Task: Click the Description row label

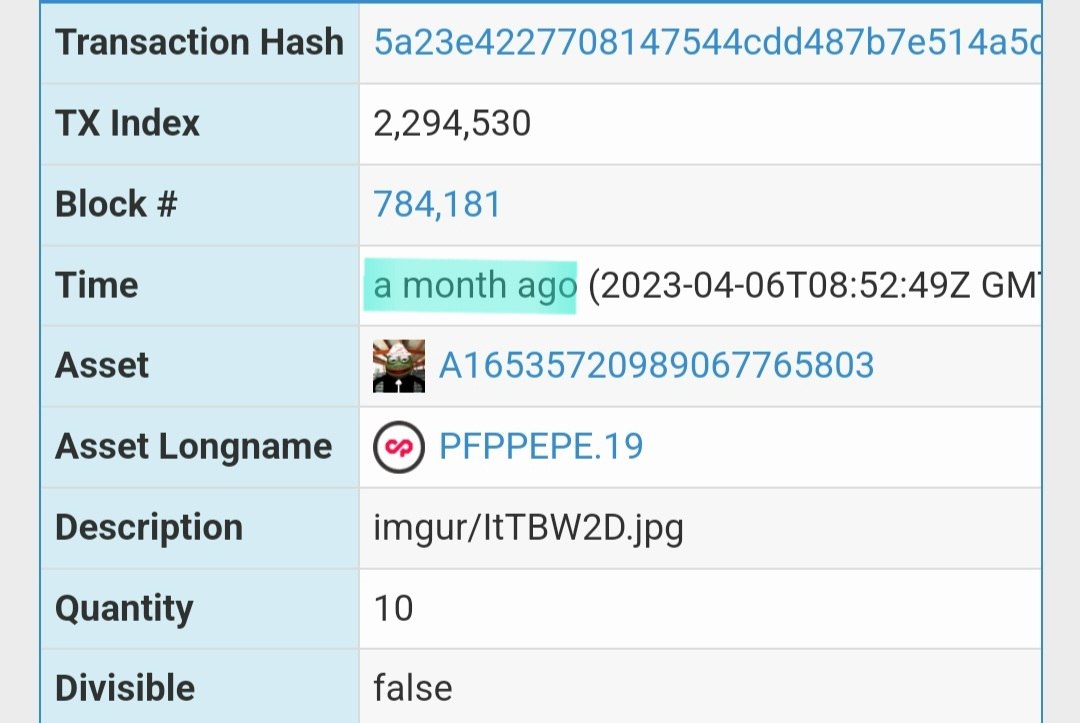Action: coord(149,528)
